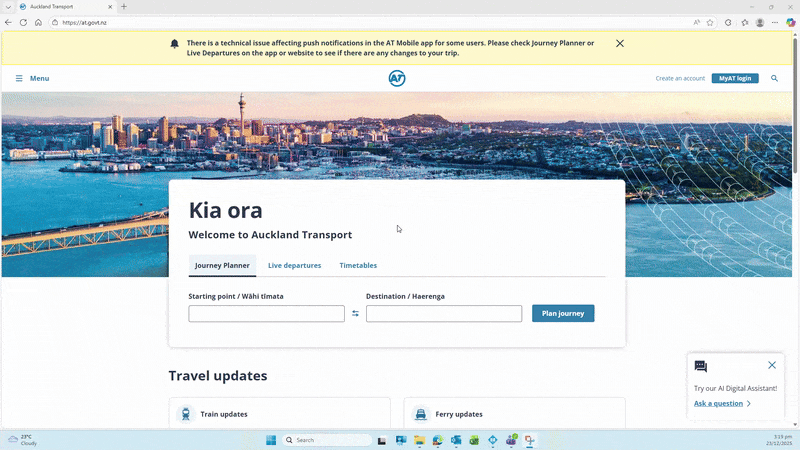Open the site search magnifier icon
The height and width of the screenshot is (450, 800).
[x=774, y=78]
